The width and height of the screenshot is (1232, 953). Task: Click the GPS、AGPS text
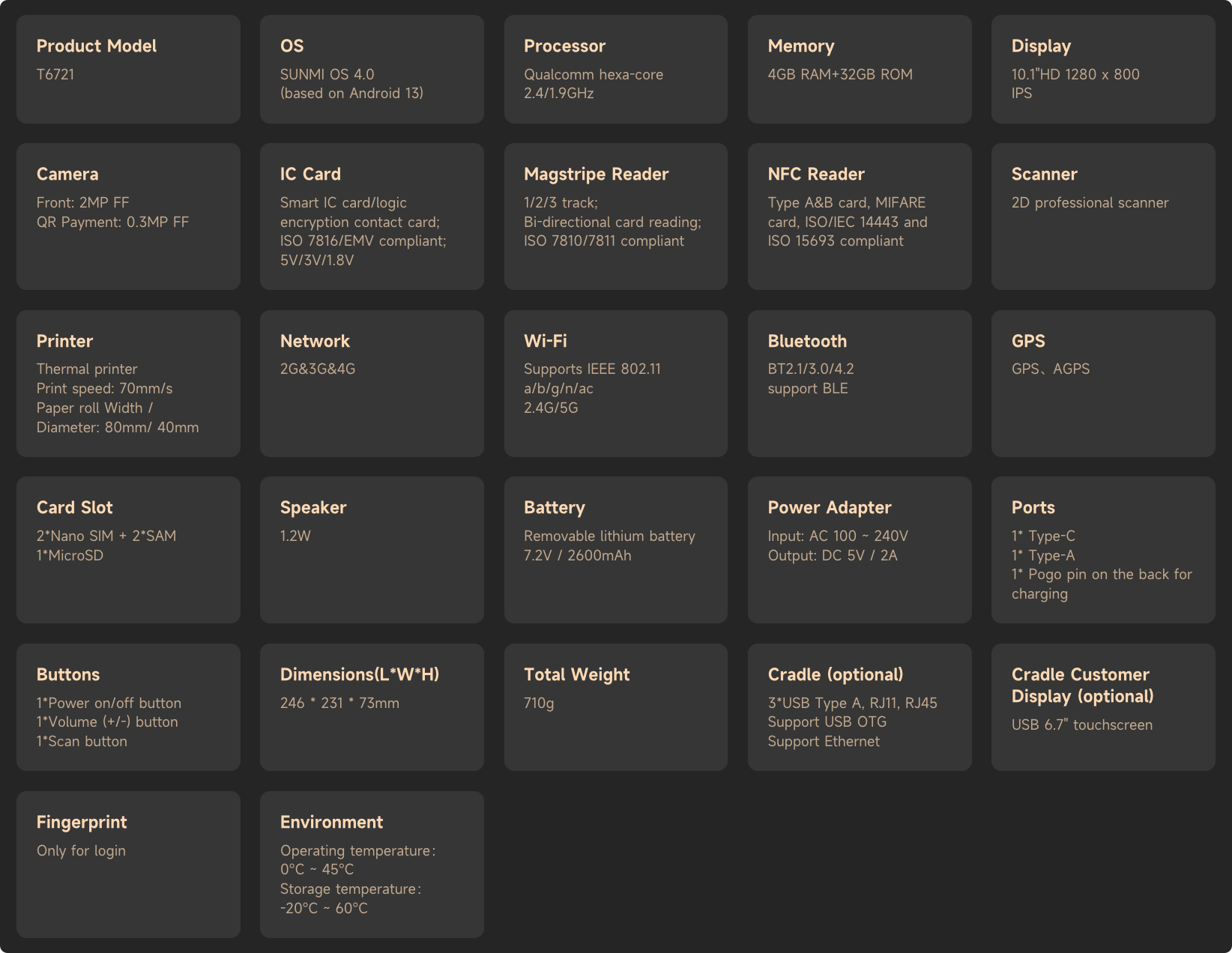pos(1050,369)
